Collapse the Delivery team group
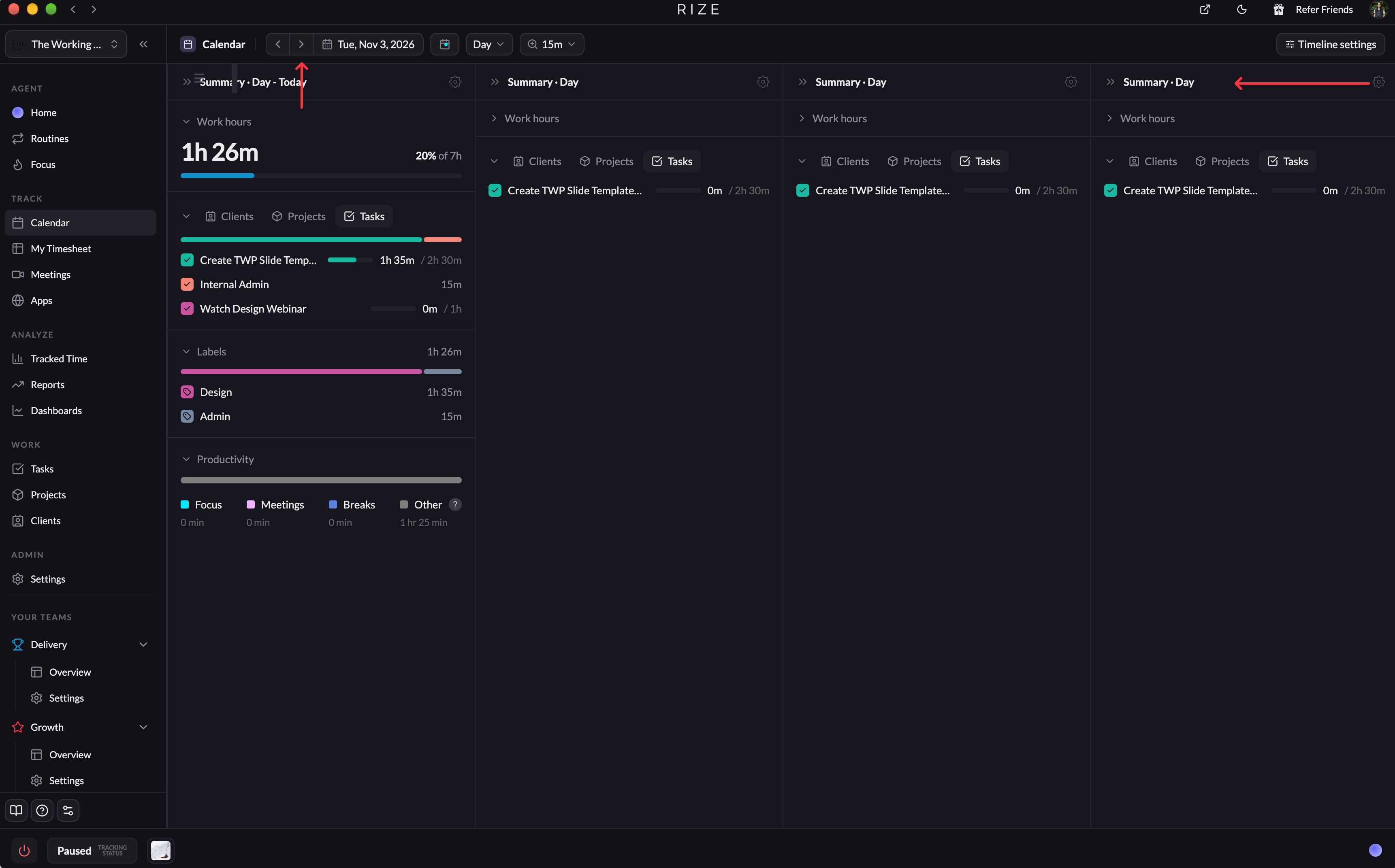Viewport: 1395px width, 868px height. pyautogui.click(x=143, y=645)
